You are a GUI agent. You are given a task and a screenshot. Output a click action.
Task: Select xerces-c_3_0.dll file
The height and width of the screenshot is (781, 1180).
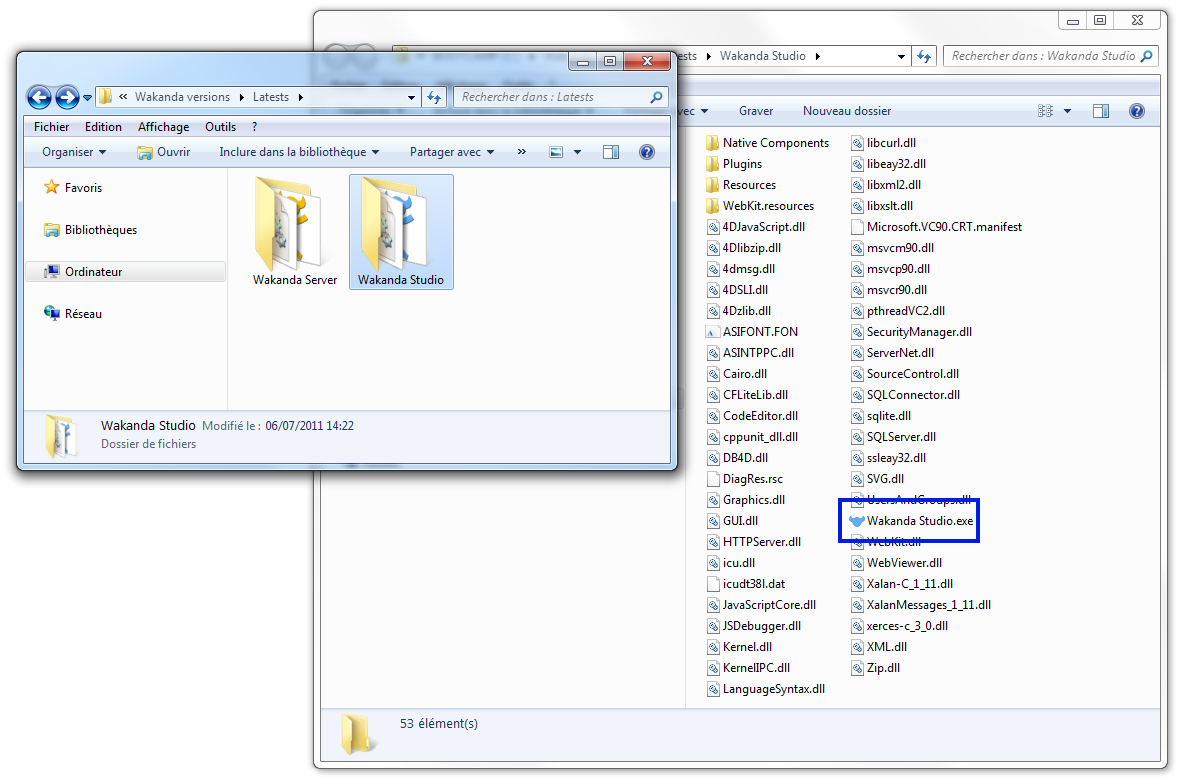pos(899,626)
